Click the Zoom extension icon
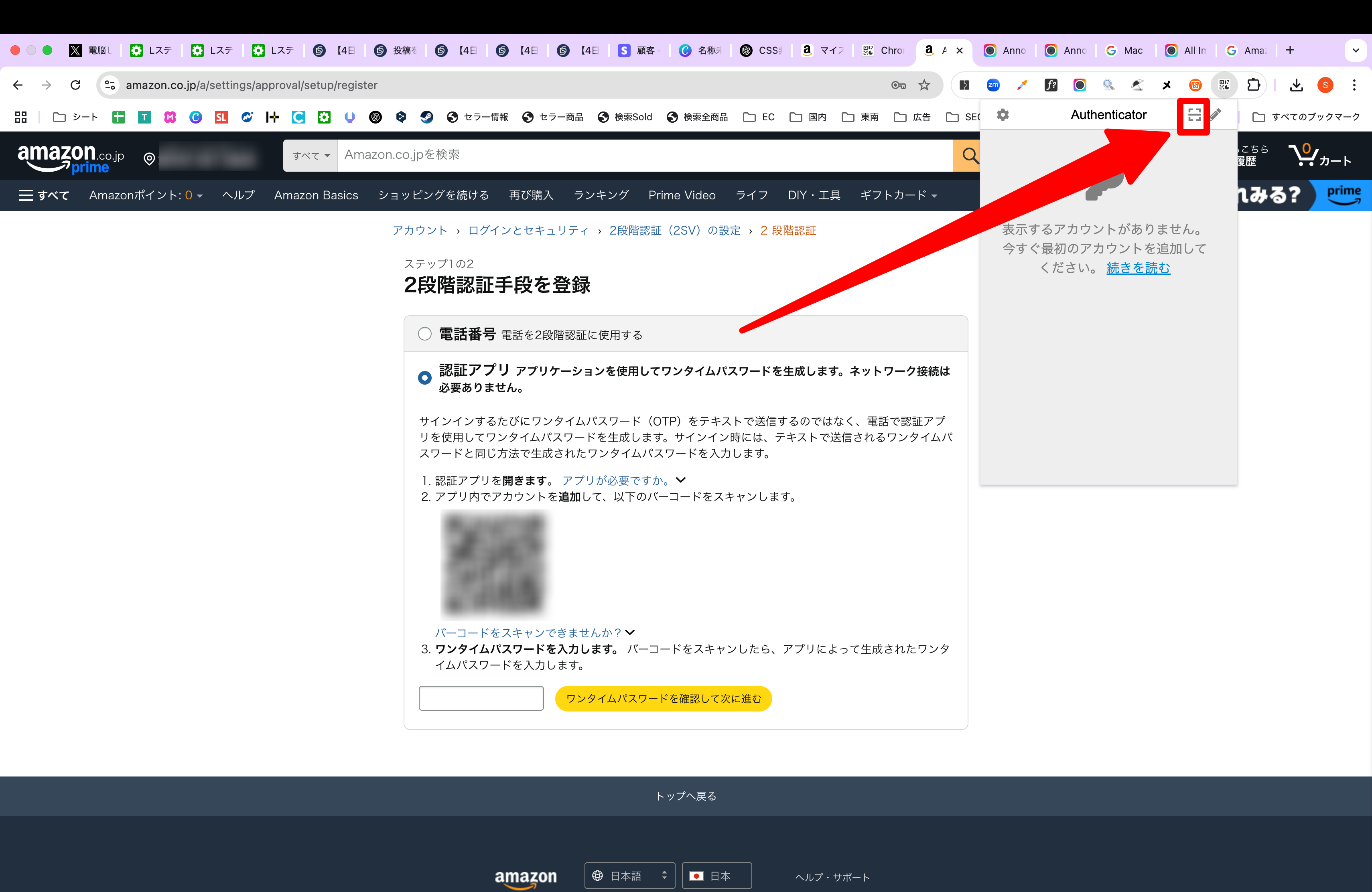The image size is (1372, 892). click(993, 85)
